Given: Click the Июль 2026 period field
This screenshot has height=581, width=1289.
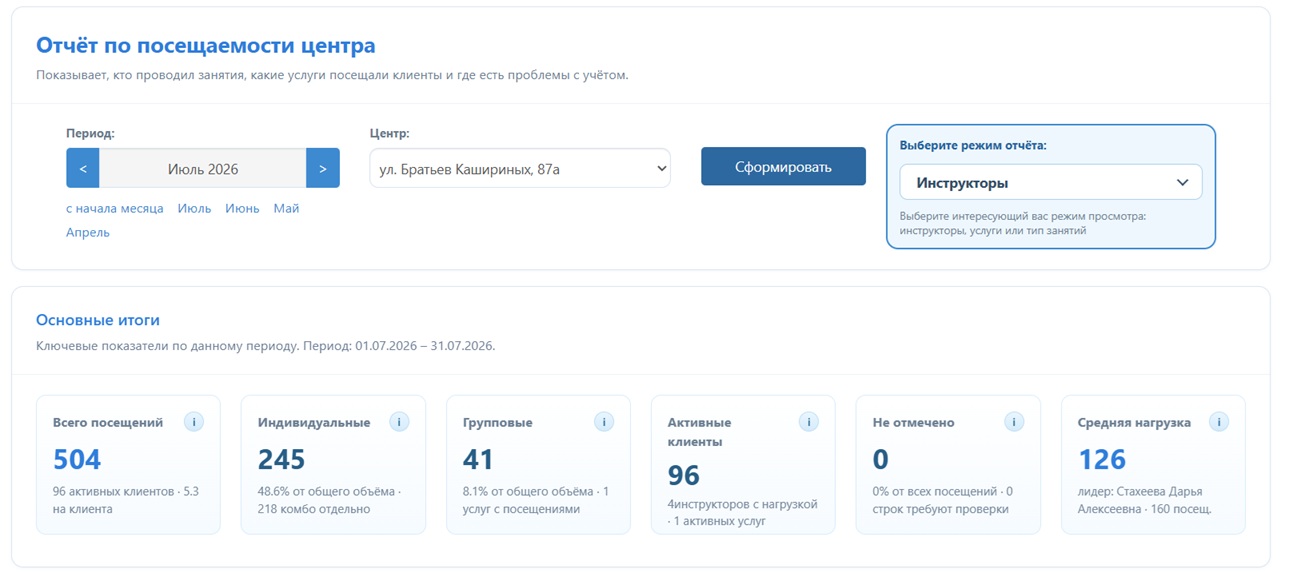Looking at the screenshot, I should pyautogui.click(x=203, y=168).
